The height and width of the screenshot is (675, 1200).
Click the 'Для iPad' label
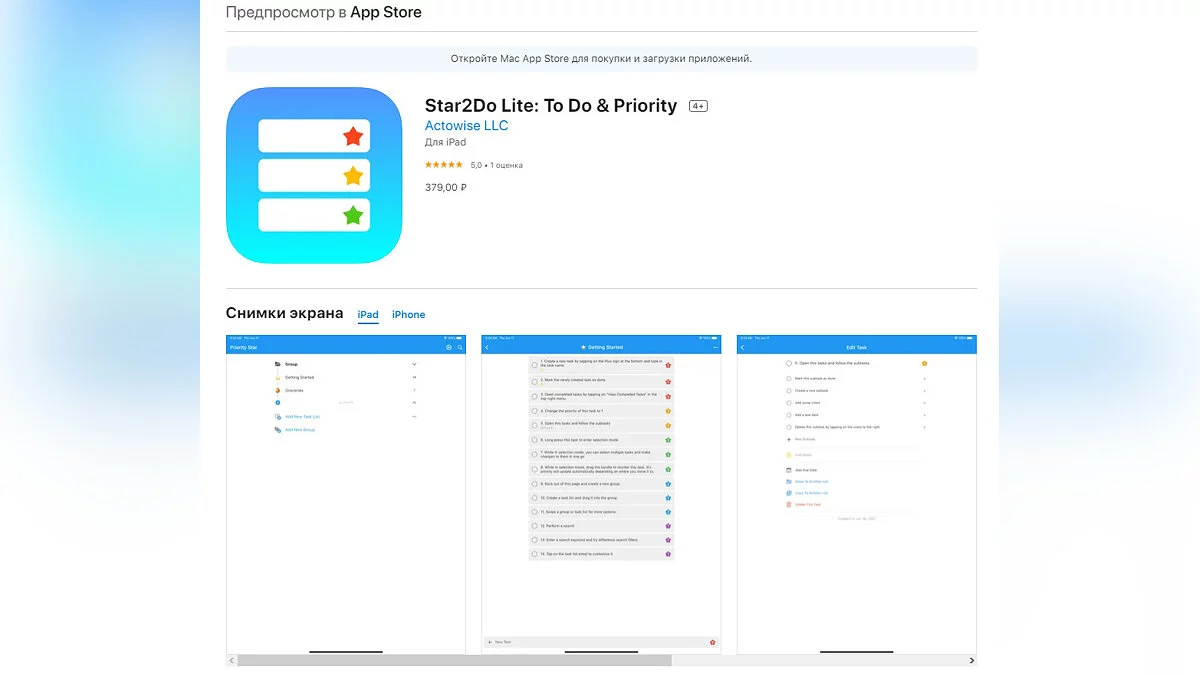[445, 142]
